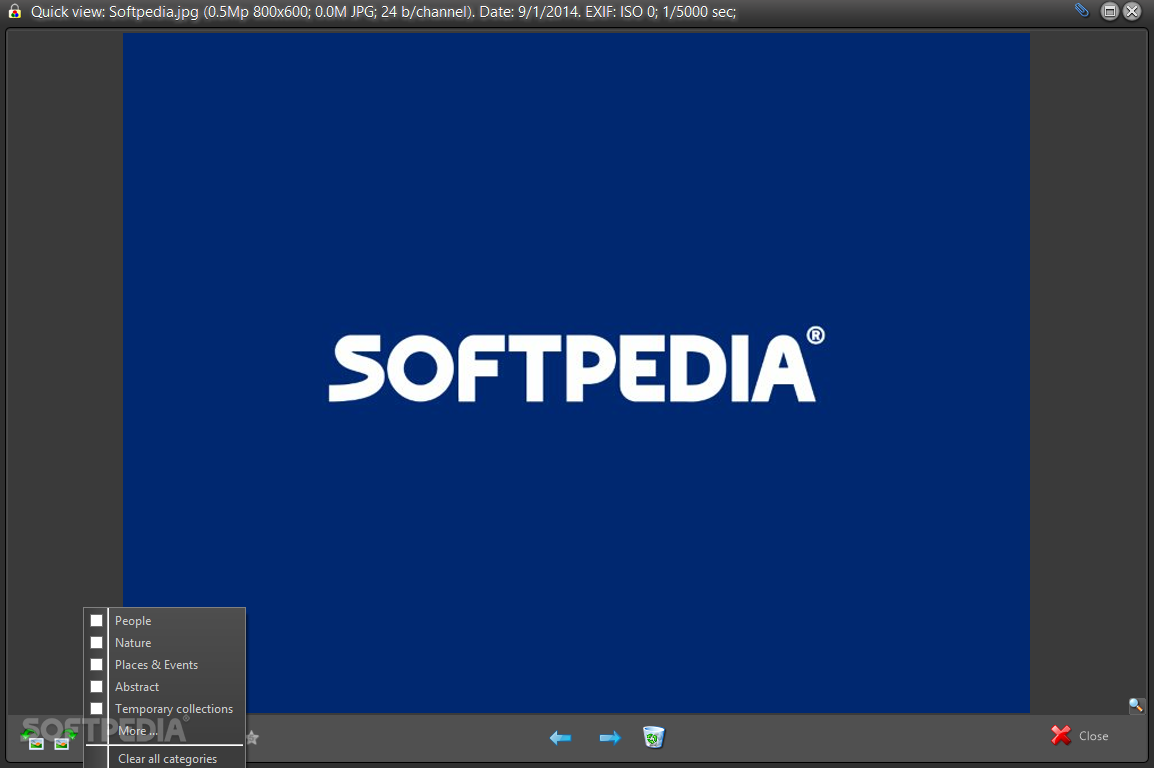Tick the People category checkbox
Image resolution: width=1154 pixels, height=768 pixels.
click(96, 621)
